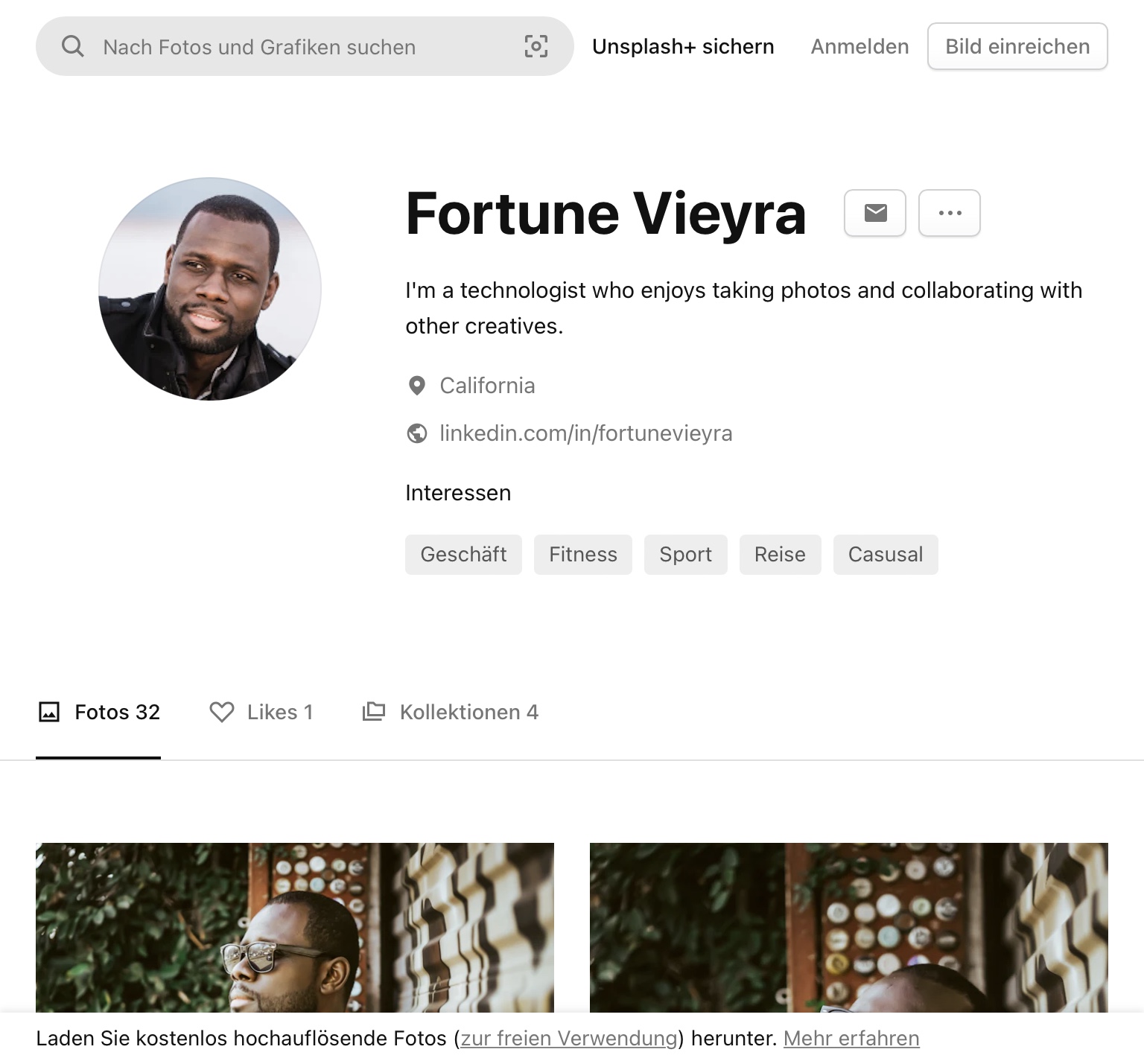Click the Kollektionen stacked images icon
Viewport: 1144px width, 1064px height.
[373, 713]
